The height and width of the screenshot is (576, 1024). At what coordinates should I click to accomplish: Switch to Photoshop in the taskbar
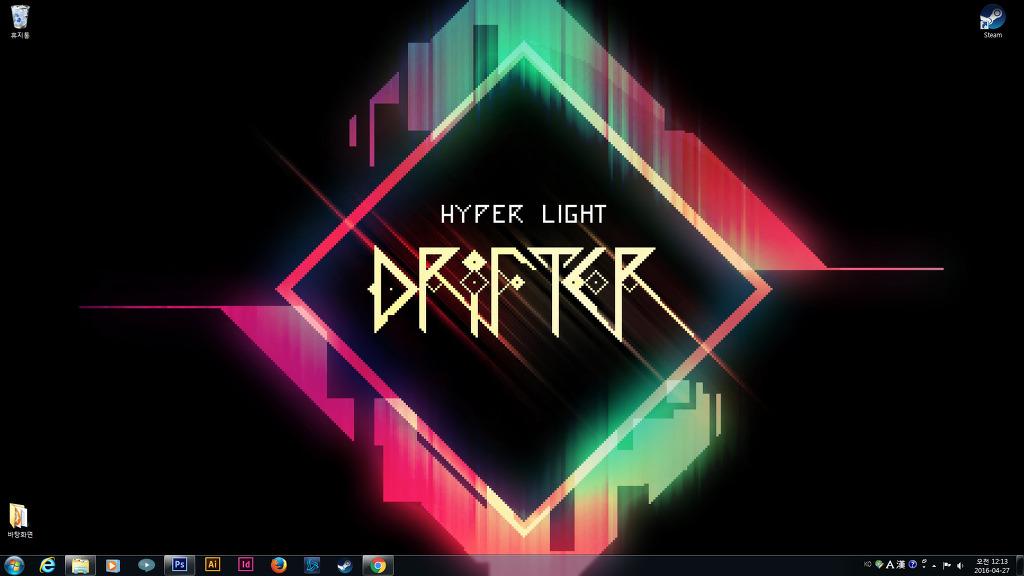pos(179,565)
